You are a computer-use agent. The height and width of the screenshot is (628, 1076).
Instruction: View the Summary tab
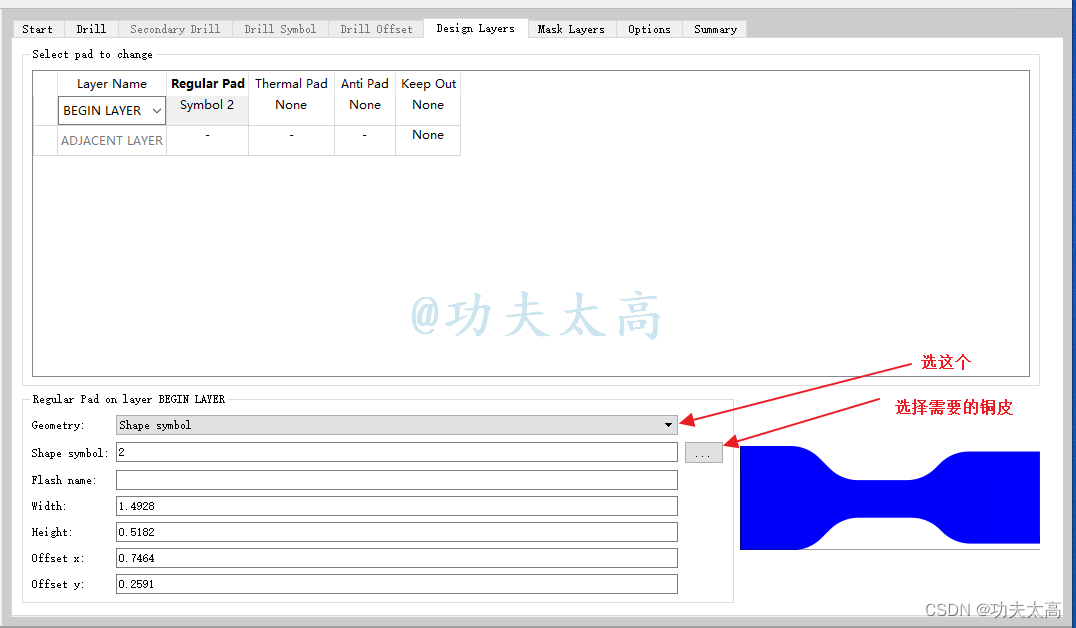coord(715,29)
